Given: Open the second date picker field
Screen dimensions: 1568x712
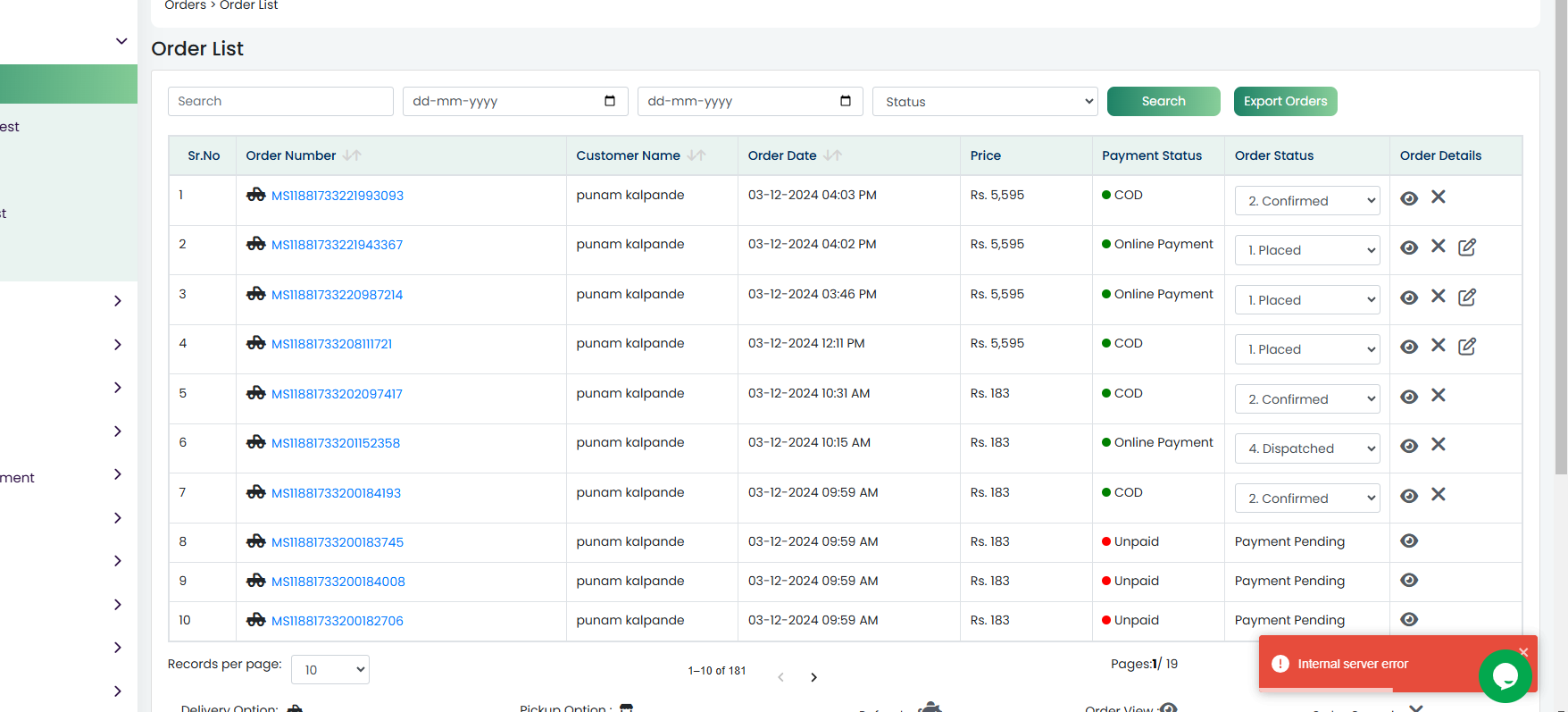Looking at the screenshot, I should (x=750, y=101).
